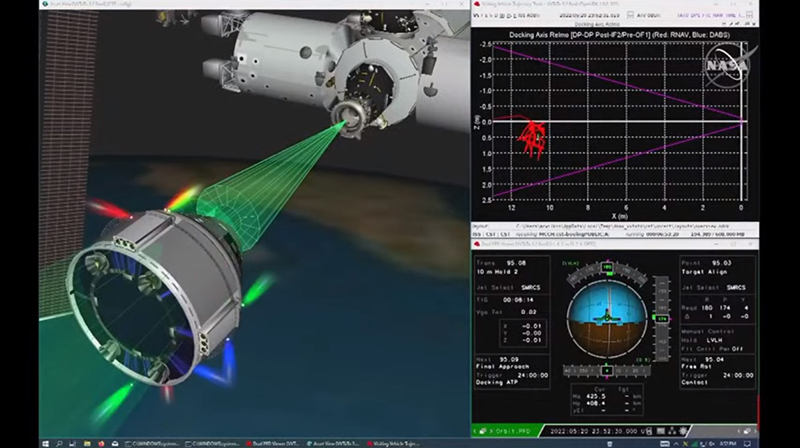Switch to Visiting Vehicle Trajectory taskbar button
This screenshot has width=800, height=448.
pos(393,444)
